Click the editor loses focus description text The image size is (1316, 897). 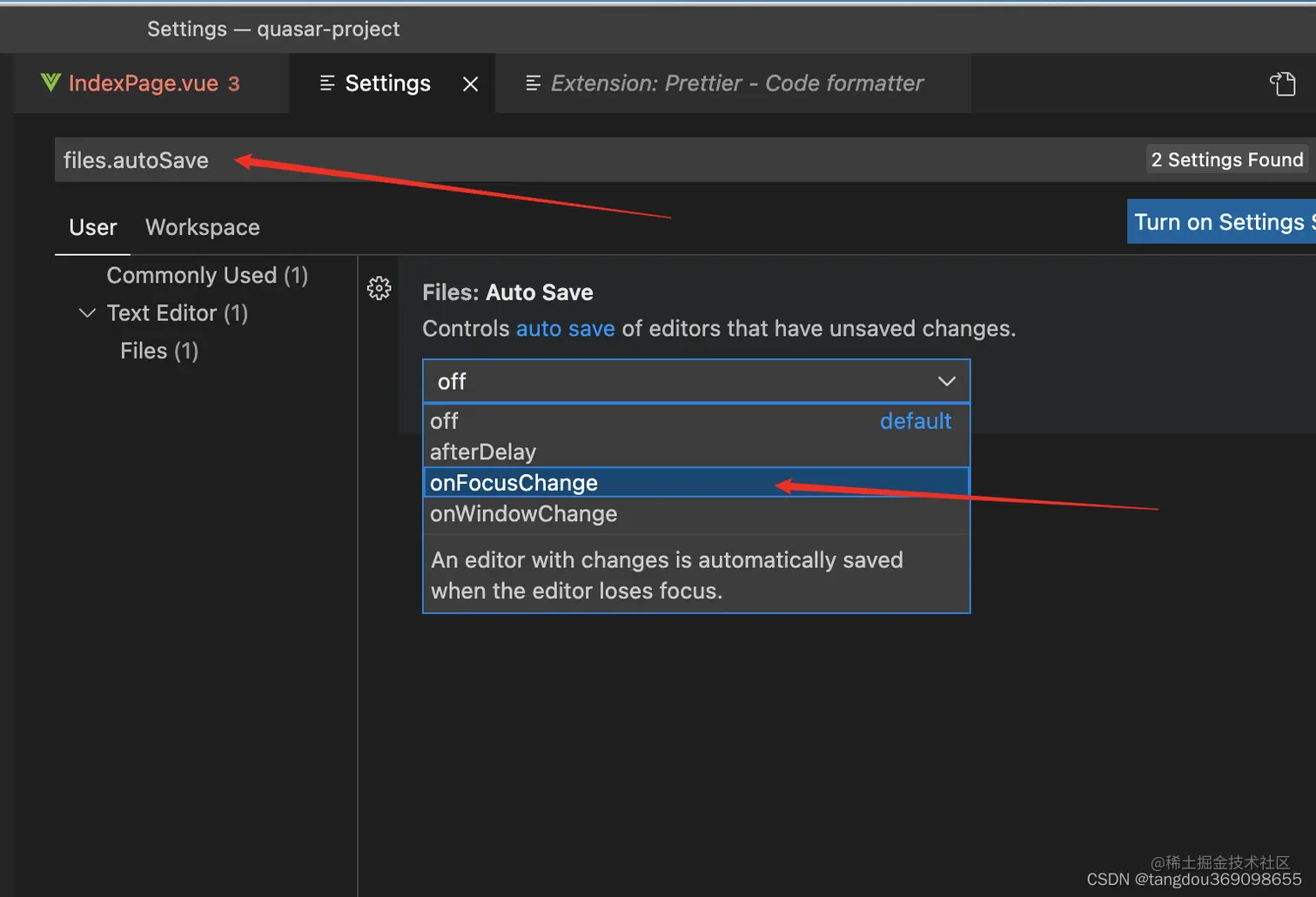667,575
